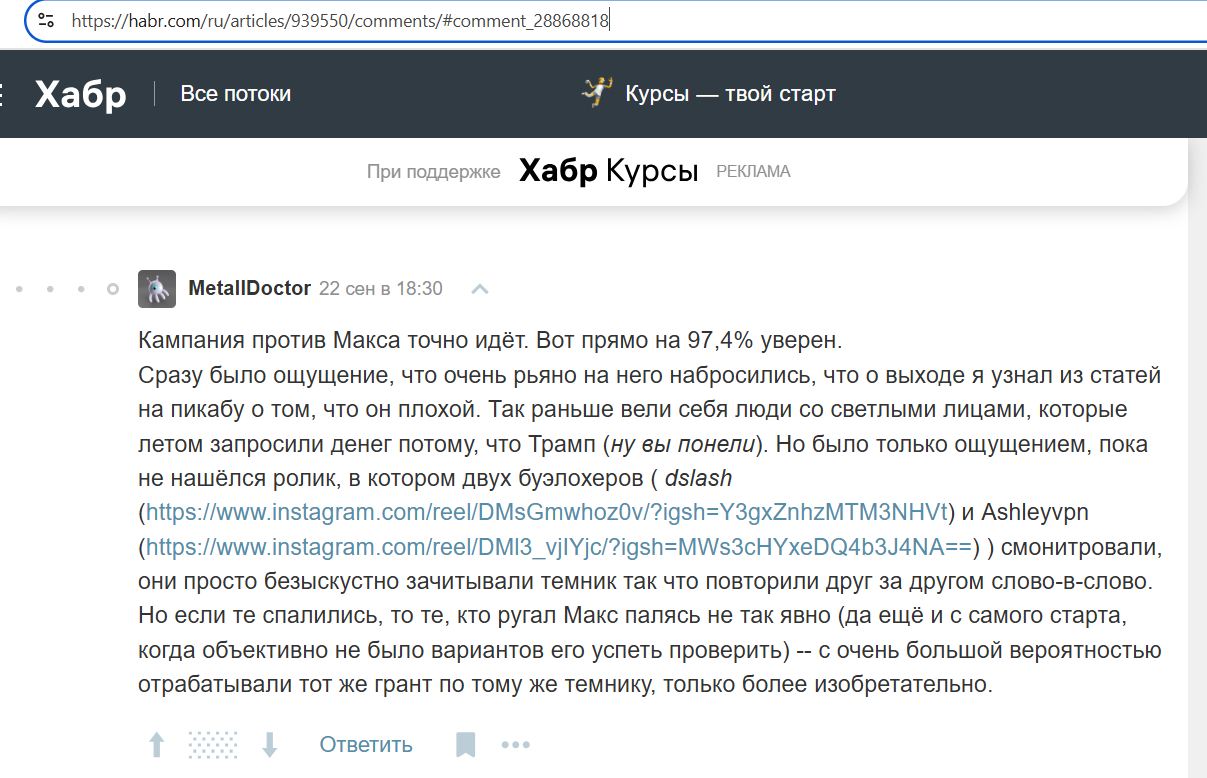Open the Хабр logo home link

(x=80, y=94)
